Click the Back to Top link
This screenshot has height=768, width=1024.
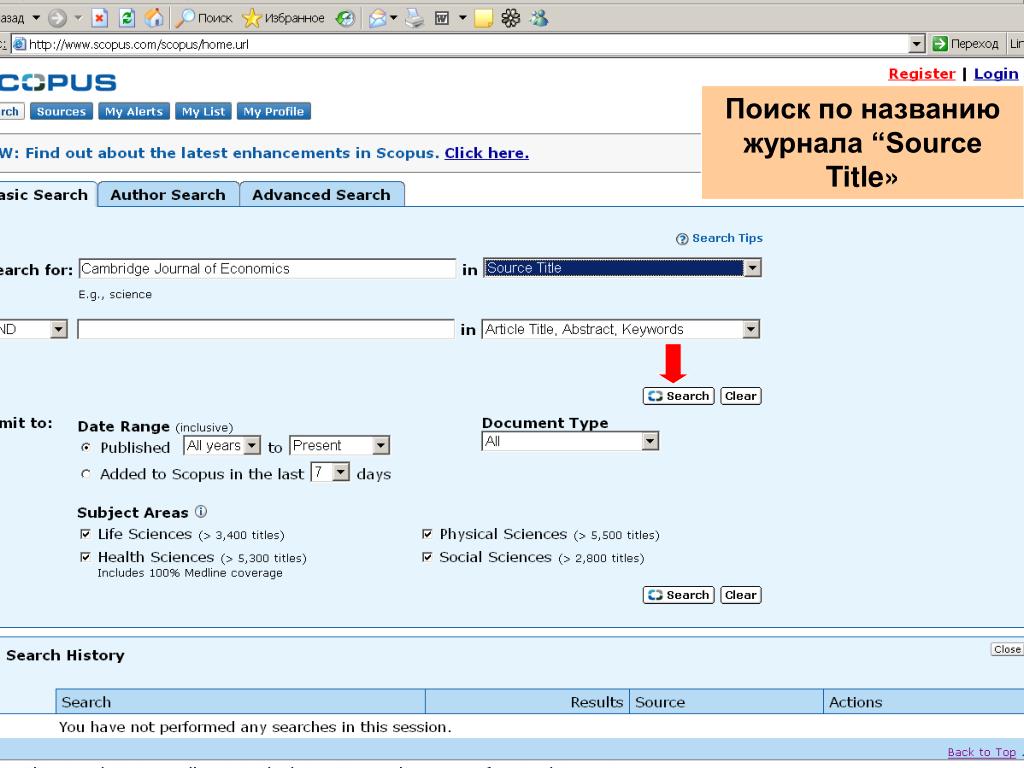pyautogui.click(x=982, y=752)
